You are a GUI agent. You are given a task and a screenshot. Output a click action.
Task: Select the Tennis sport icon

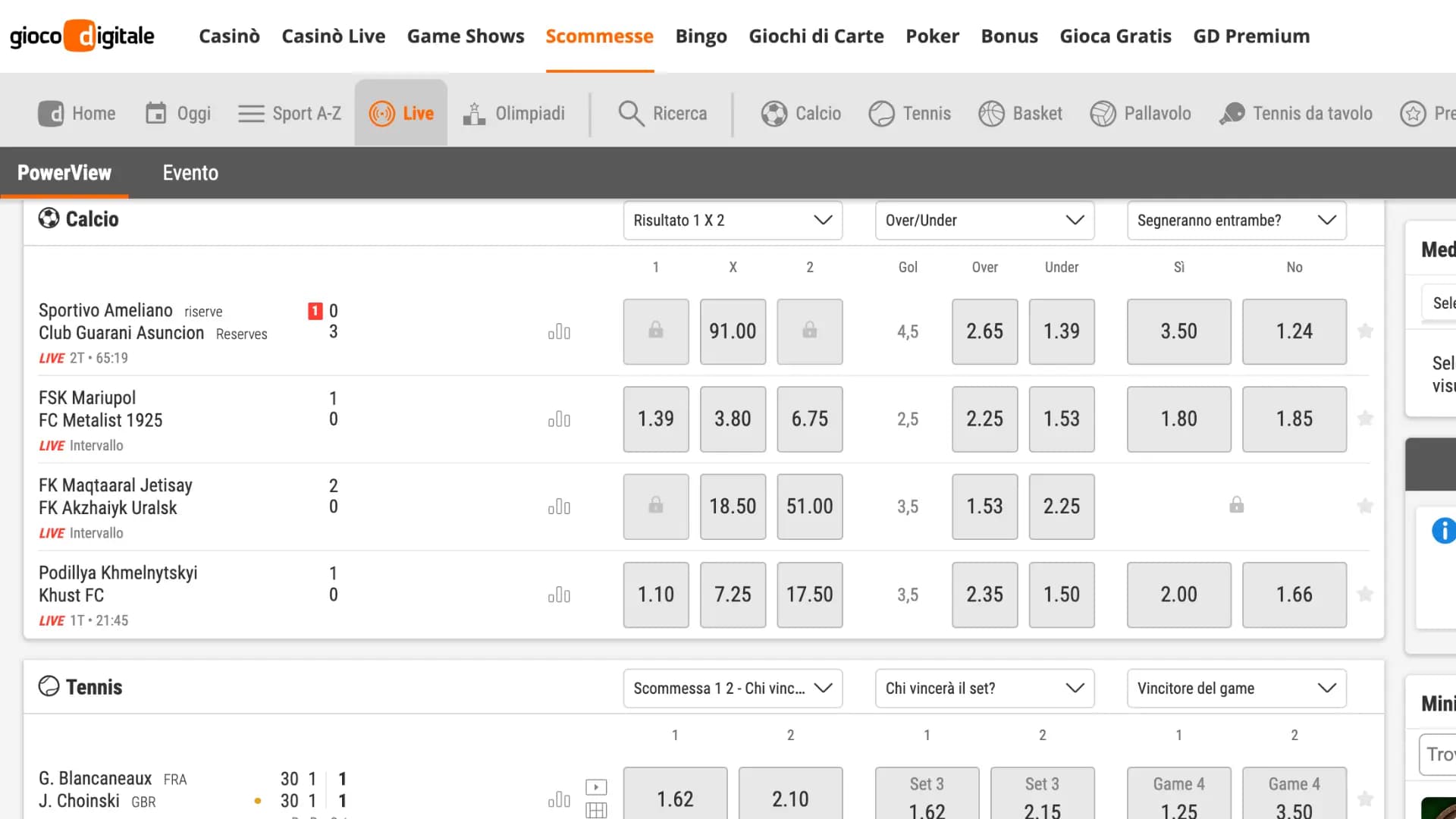click(x=909, y=113)
